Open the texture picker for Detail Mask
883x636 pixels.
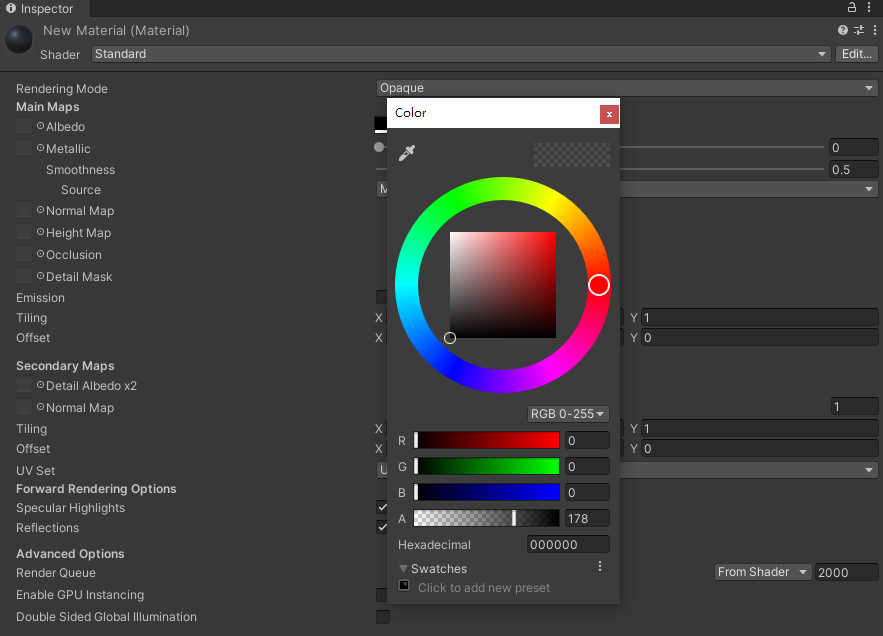click(41, 276)
